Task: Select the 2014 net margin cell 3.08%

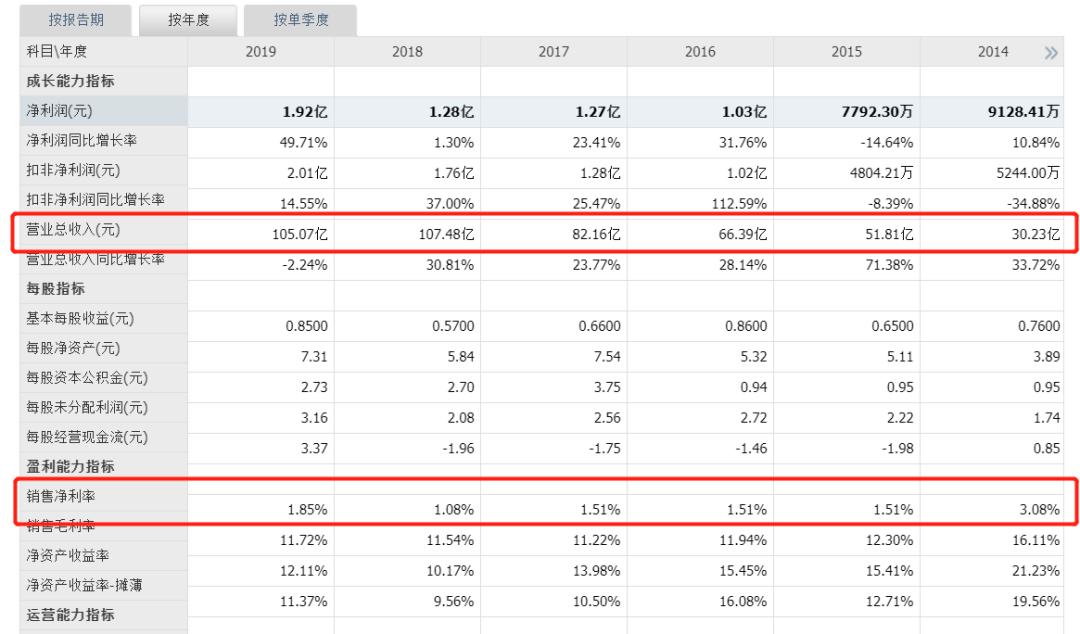Action: coord(1039,510)
